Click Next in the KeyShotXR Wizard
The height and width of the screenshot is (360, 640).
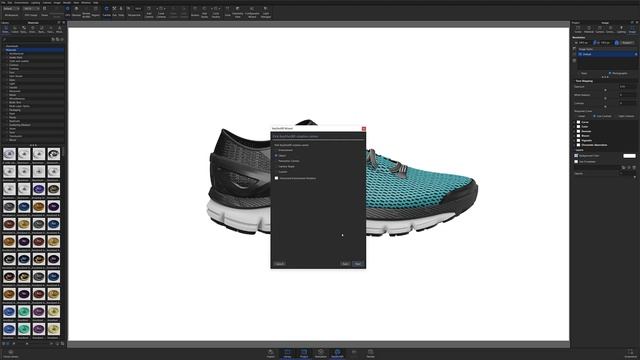tap(358, 264)
